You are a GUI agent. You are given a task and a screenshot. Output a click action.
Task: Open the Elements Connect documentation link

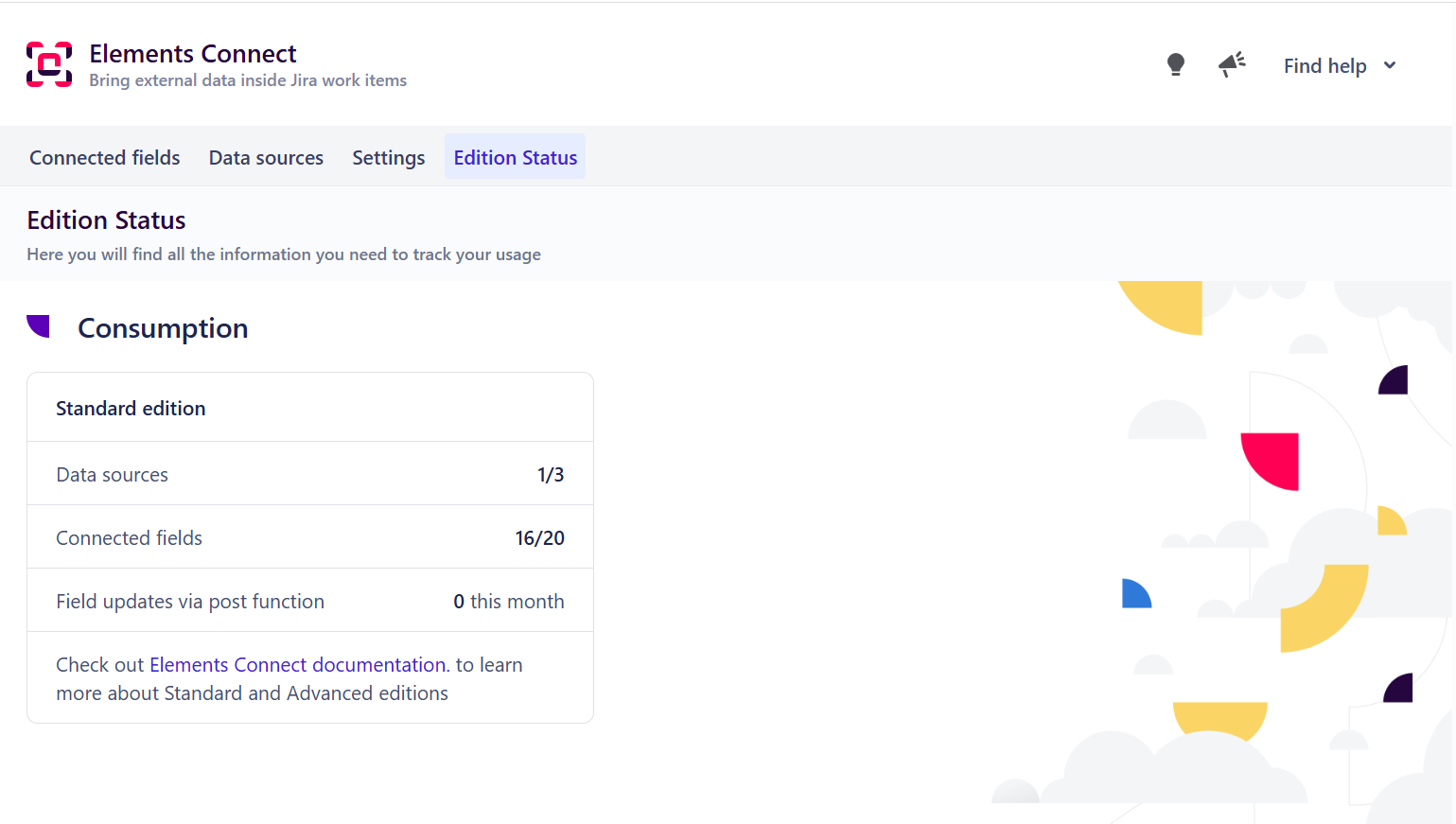point(297,665)
